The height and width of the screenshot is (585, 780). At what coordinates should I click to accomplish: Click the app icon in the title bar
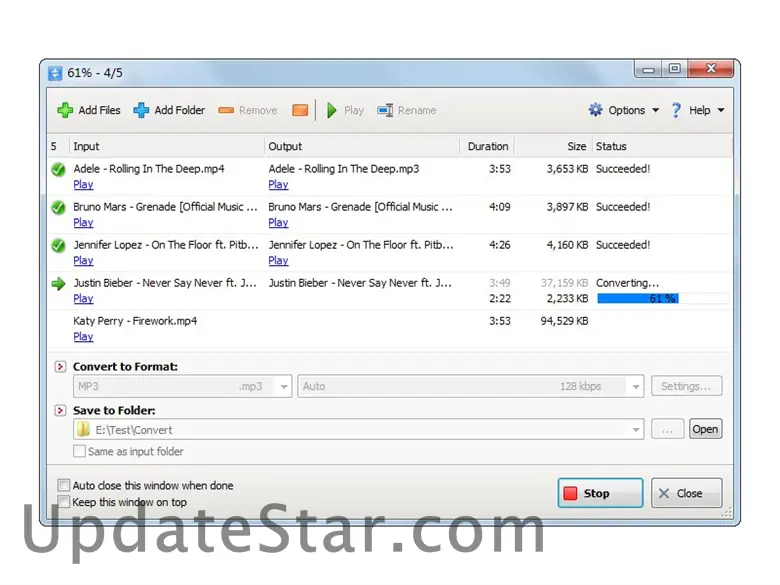click(x=55, y=73)
